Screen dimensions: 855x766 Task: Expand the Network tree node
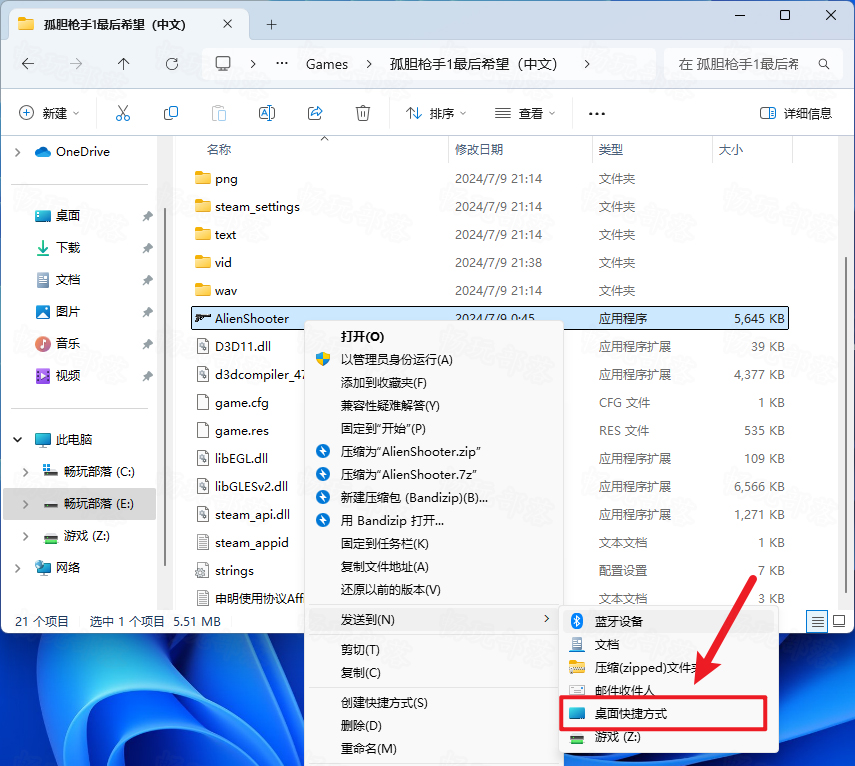tap(17, 568)
